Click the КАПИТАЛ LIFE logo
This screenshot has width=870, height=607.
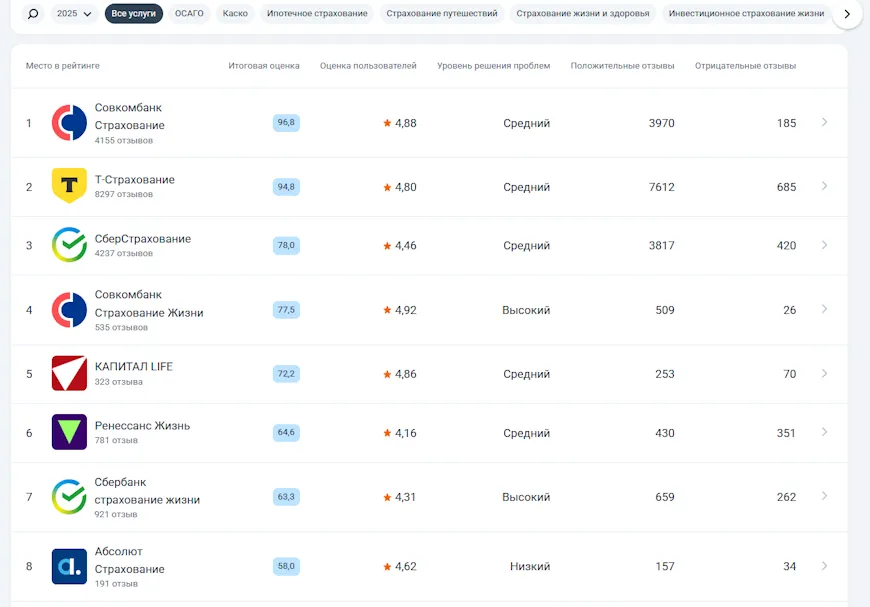point(69,373)
